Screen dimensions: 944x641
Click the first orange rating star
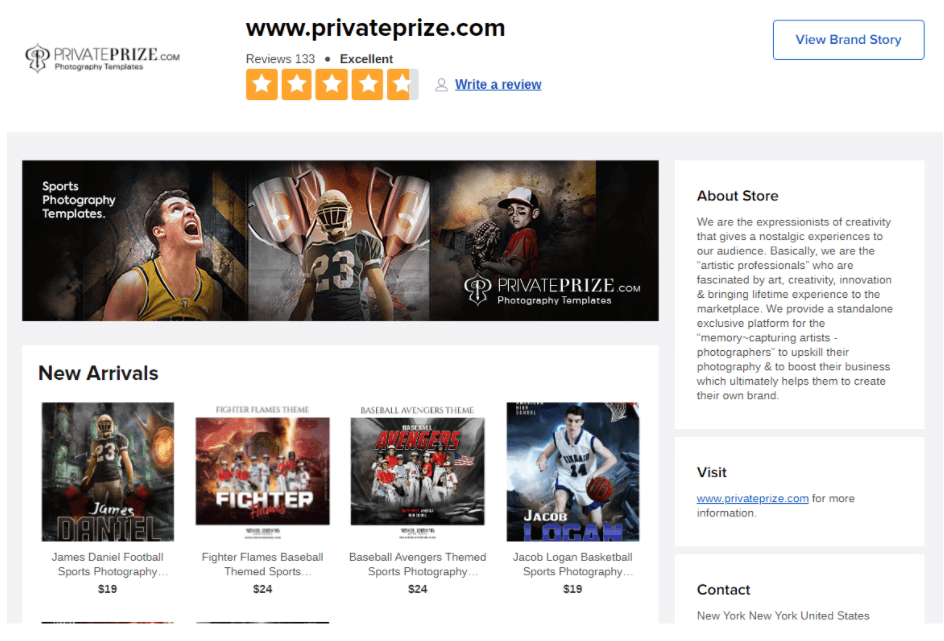[262, 84]
